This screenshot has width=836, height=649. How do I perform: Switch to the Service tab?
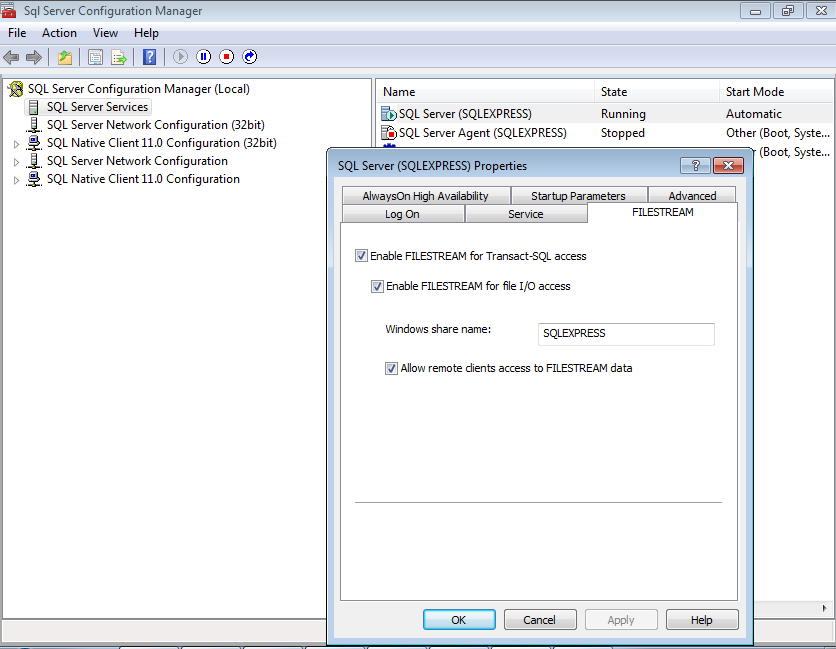(526, 214)
